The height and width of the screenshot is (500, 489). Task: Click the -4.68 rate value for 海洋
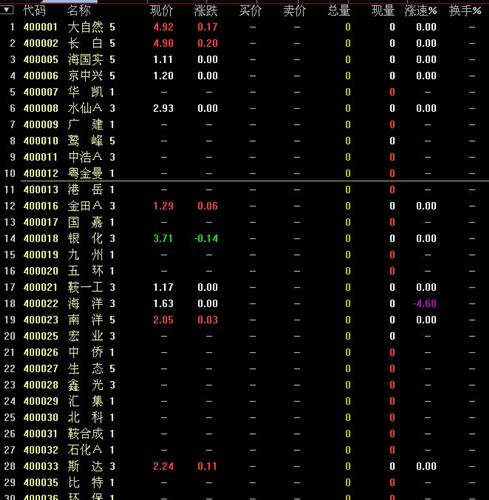tap(425, 304)
